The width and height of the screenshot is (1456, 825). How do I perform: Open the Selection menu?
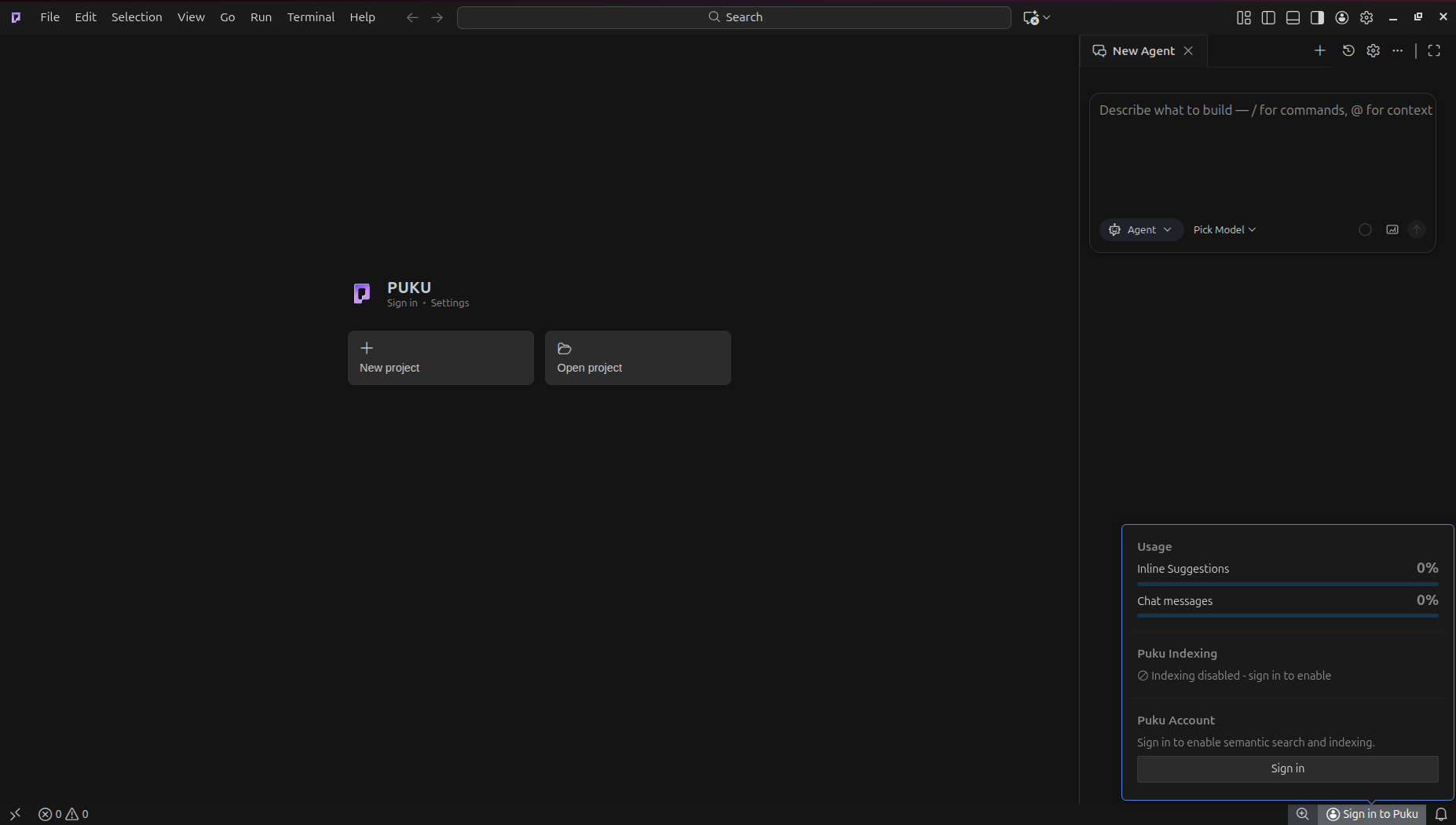(137, 17)
